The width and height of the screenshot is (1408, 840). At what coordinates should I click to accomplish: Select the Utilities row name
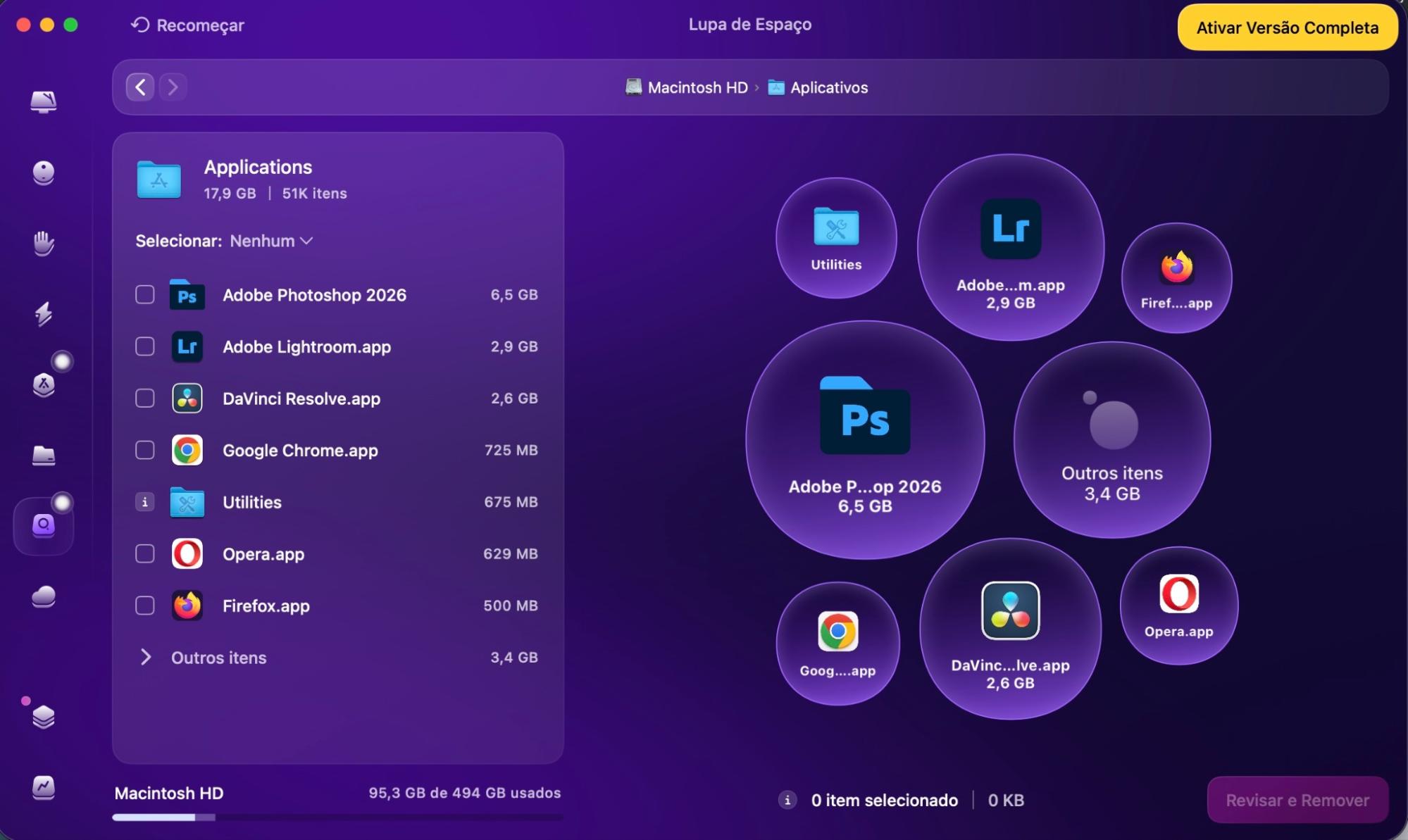252,502
